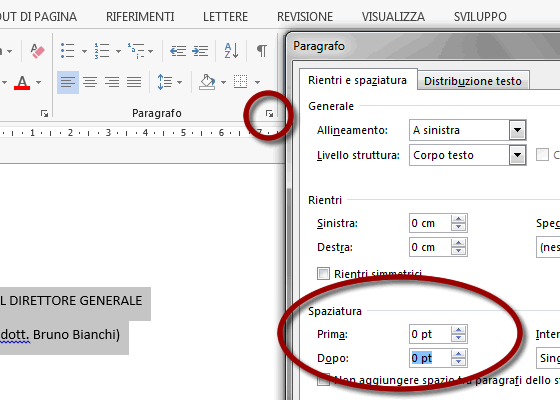Click the DIRETTORE GENERALE text line
The height and width of the screenshot is (400, 560).
[71, 301]
